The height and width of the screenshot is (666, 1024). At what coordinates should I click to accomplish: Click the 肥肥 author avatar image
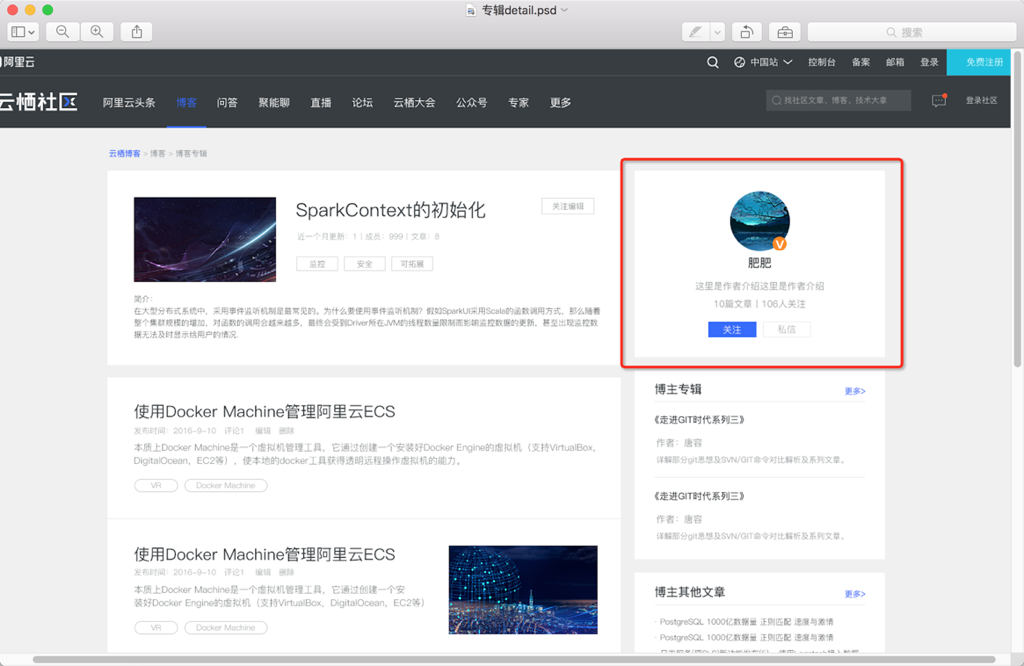[759, 221]
